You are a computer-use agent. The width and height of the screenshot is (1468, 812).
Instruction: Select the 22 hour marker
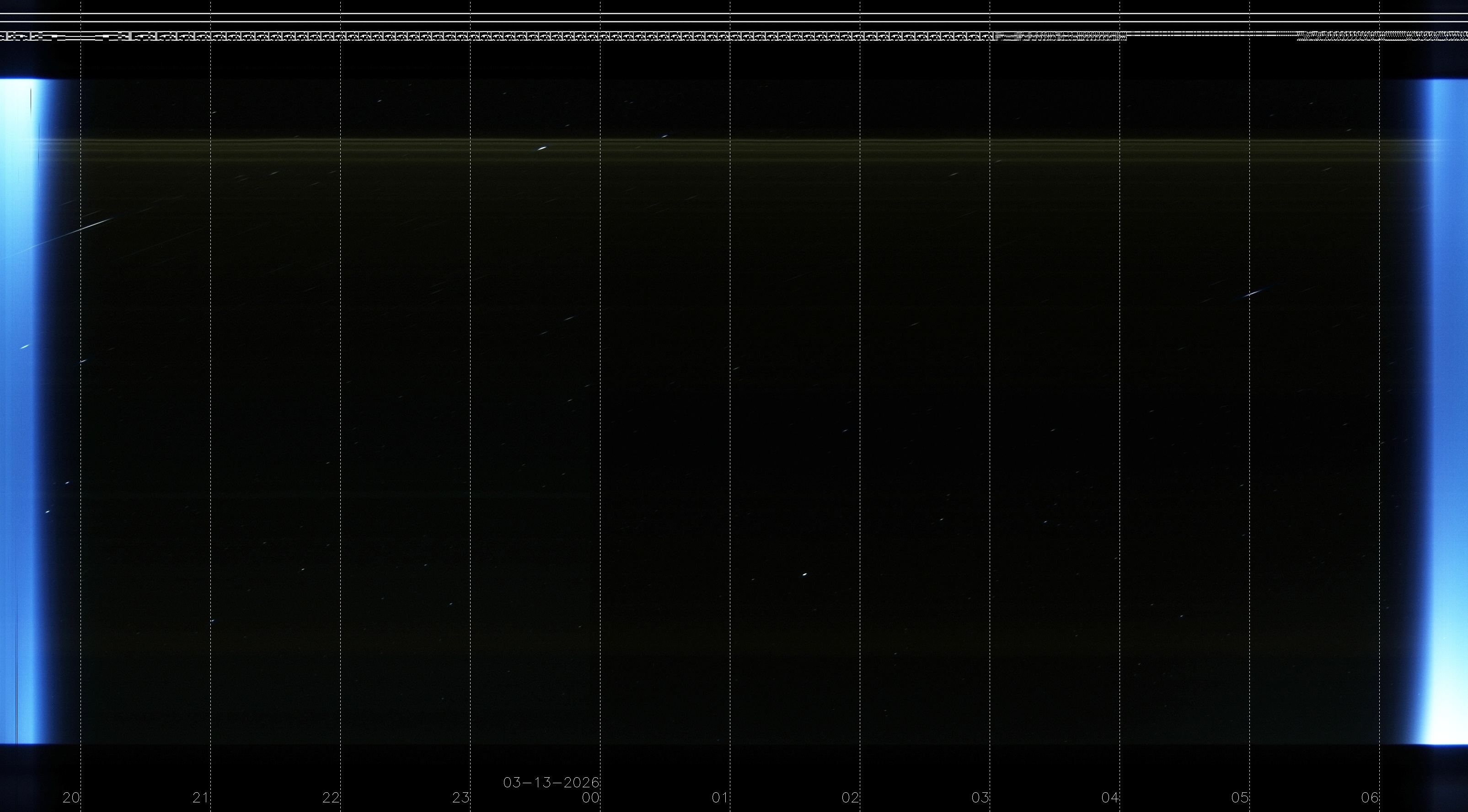point(331,797)
